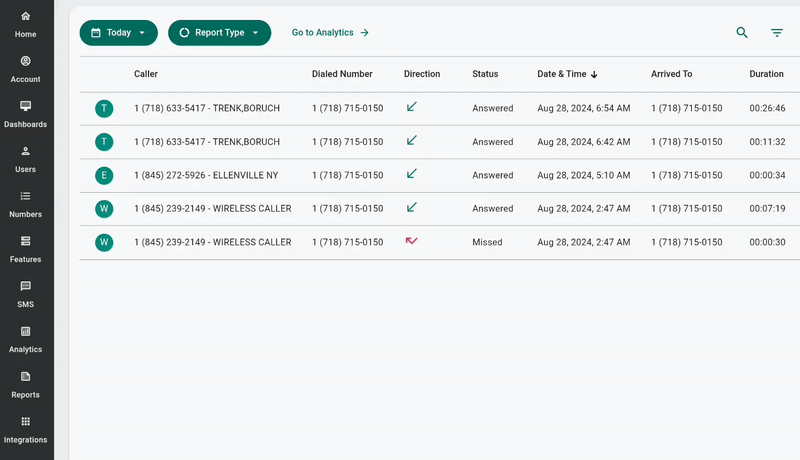Go to Dashboards in sidebar

26,115
